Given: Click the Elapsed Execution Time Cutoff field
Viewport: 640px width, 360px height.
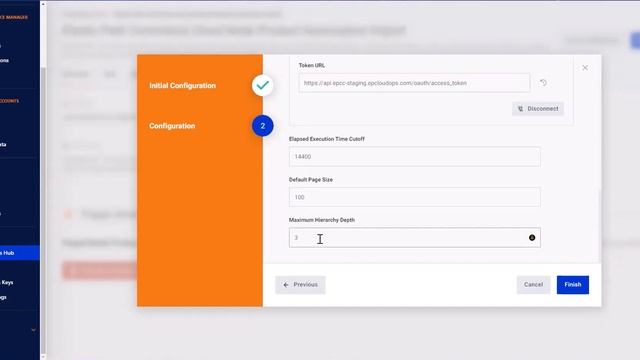Looking at the screenshot, I should (415, 157).
